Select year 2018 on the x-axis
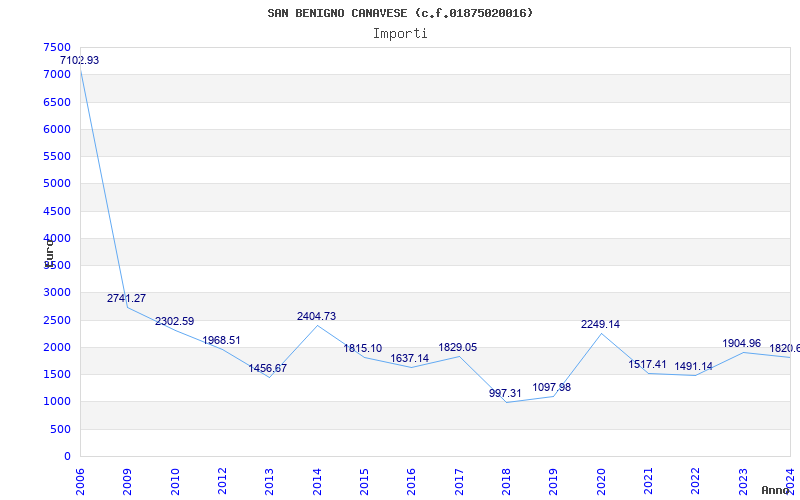This screenshot has height=500, width=800. (506, 481)
